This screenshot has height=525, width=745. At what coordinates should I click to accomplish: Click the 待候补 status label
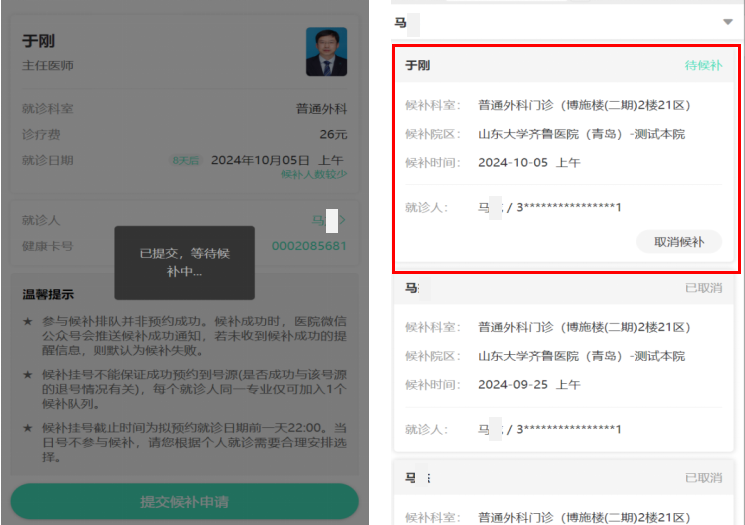(x=702, y=65)
